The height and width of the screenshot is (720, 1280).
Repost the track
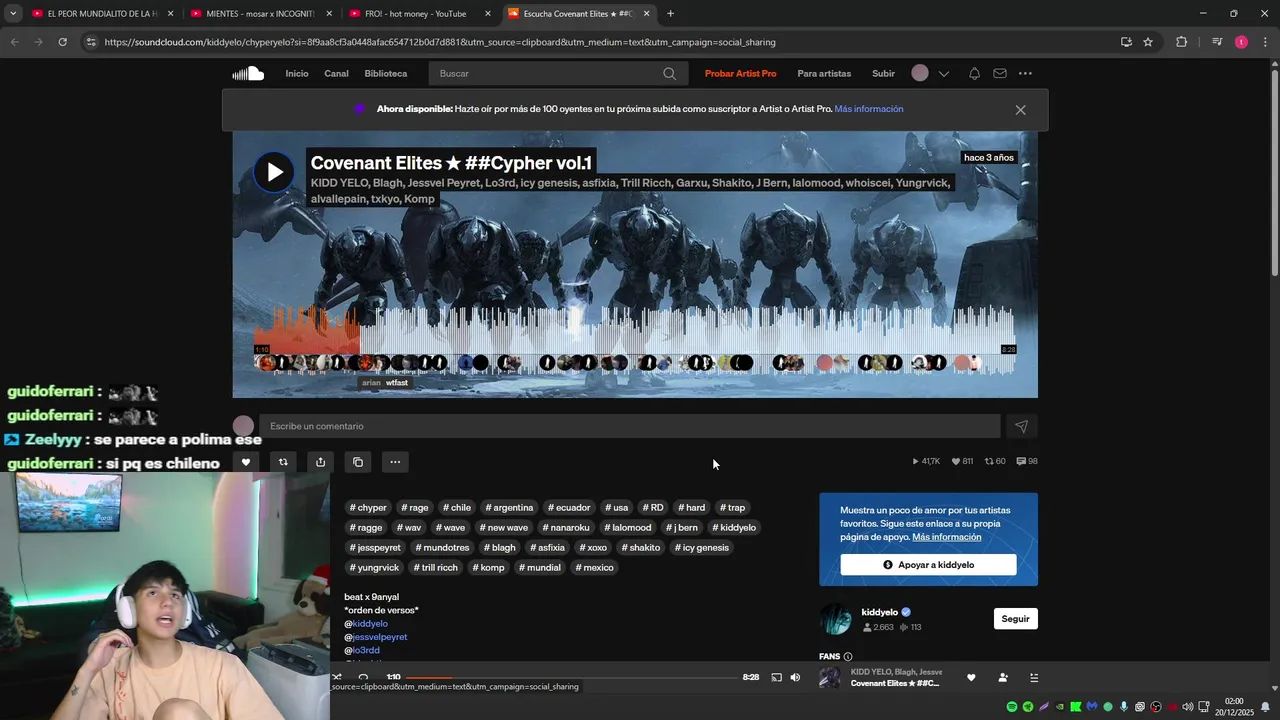[x=283, y=462]
